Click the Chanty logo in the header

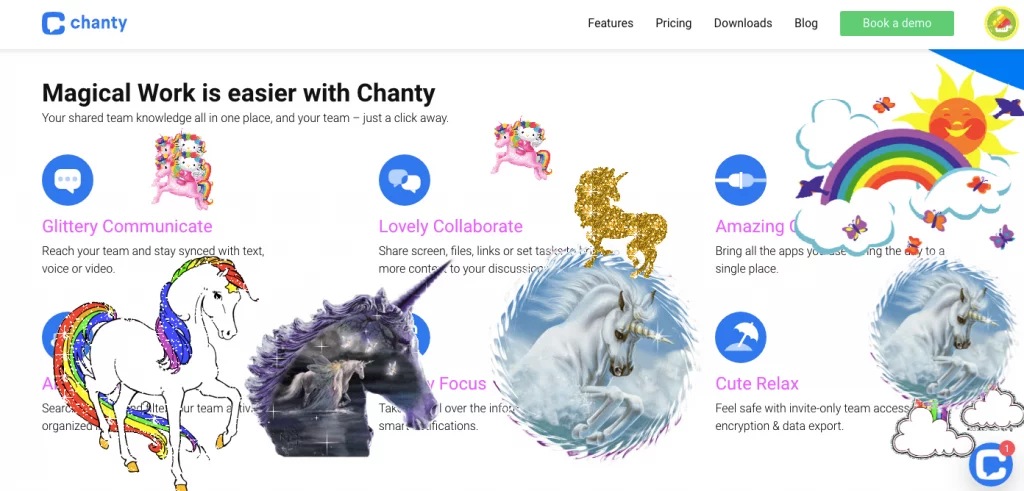tap(84, 23)
